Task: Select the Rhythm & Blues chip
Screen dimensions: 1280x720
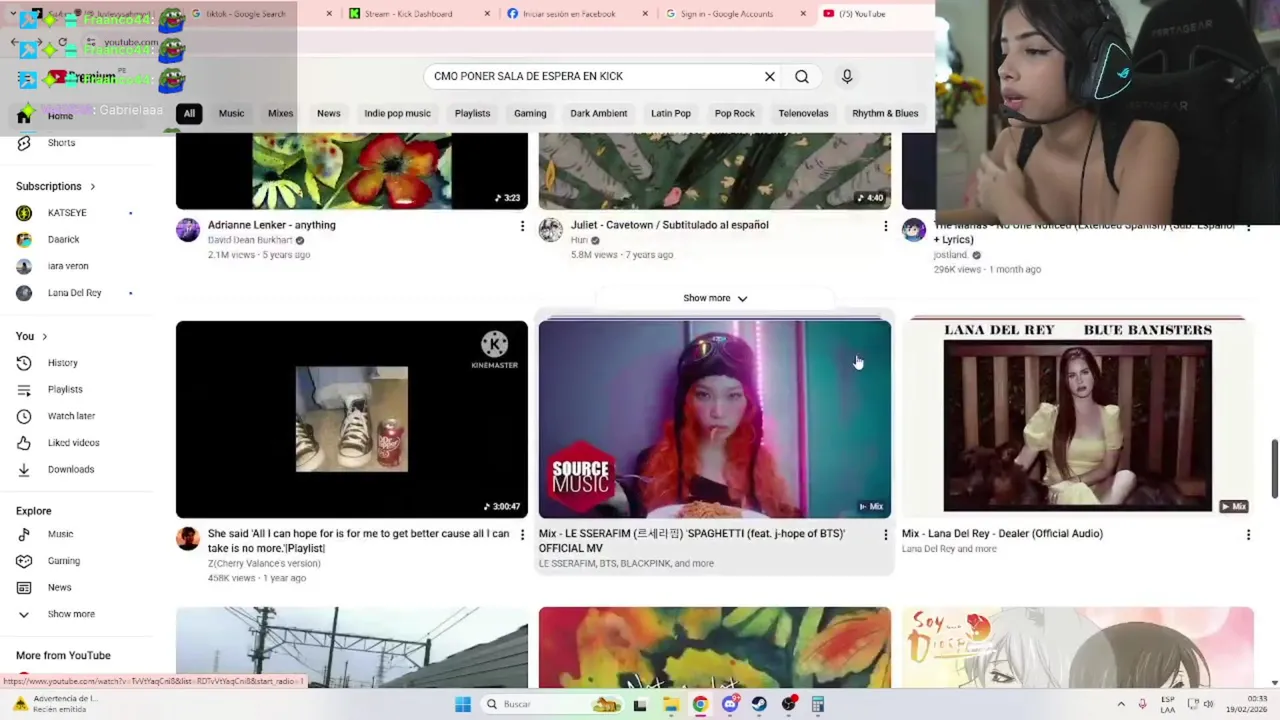Action: [x=885, y=113]
